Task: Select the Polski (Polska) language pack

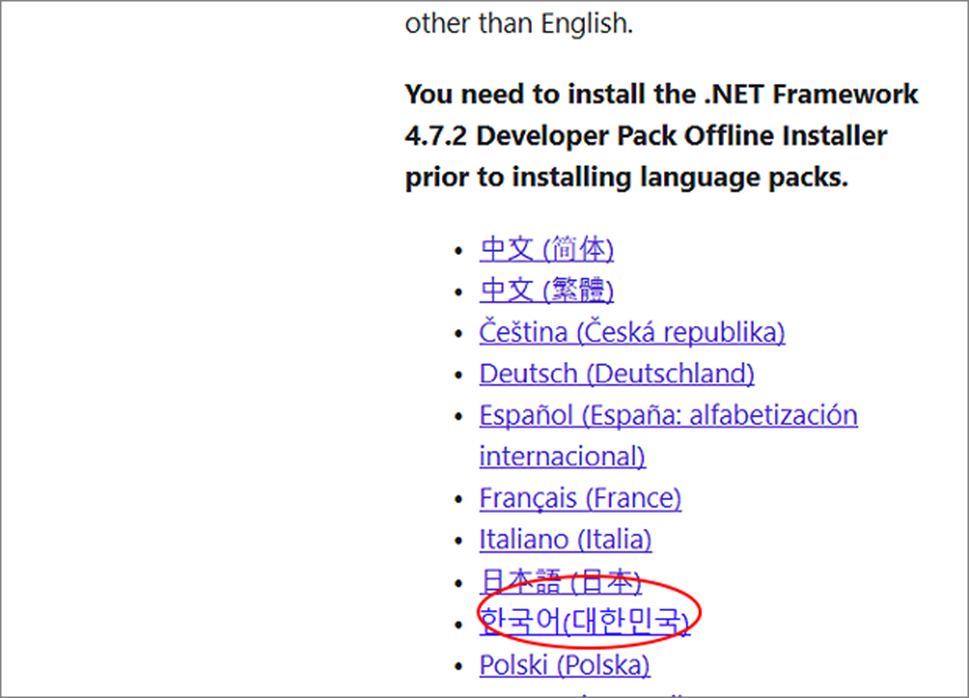Action: click(x=565, y=665)
